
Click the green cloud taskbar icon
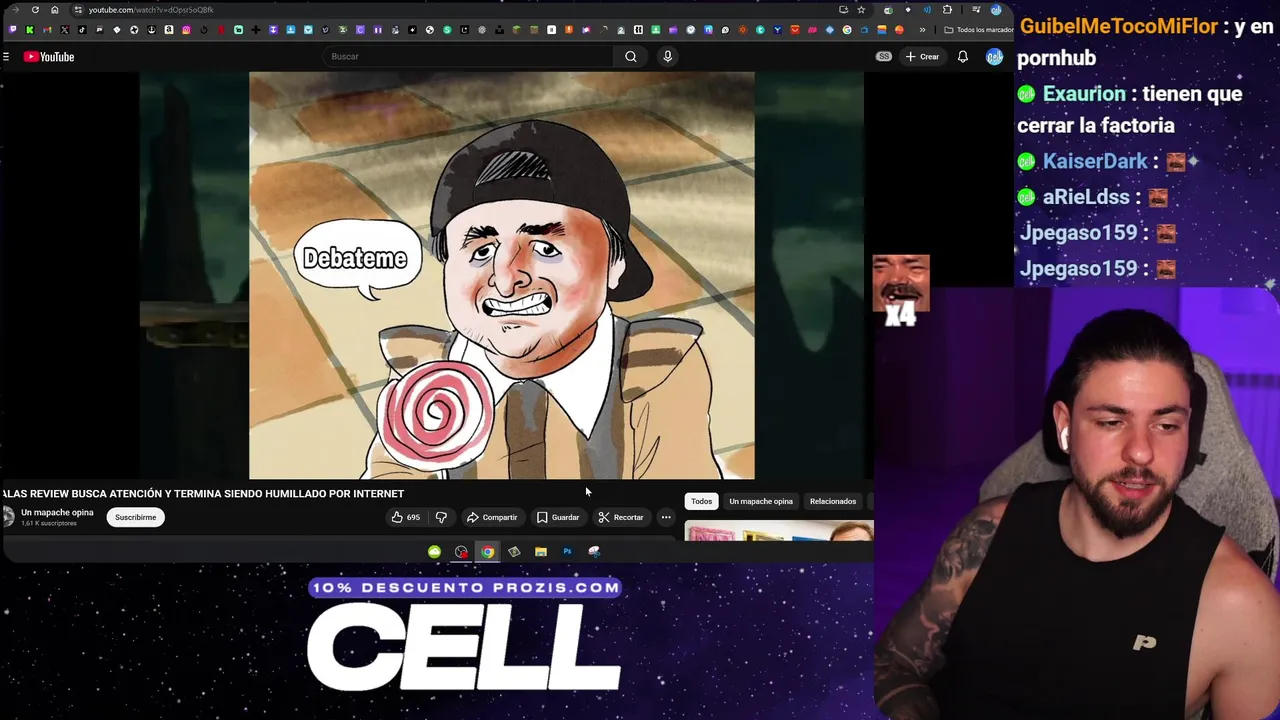click(434, 551)
